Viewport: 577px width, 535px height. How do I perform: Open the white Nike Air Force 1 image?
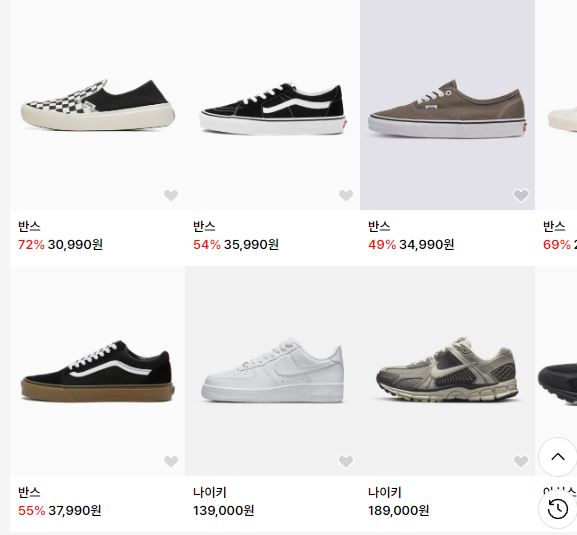coord(273,371)
